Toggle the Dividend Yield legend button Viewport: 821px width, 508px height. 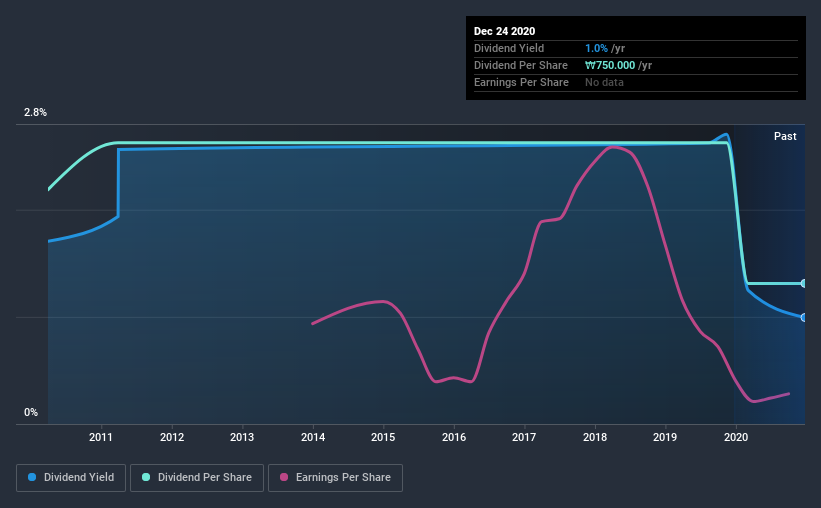[x=71, y=478]
